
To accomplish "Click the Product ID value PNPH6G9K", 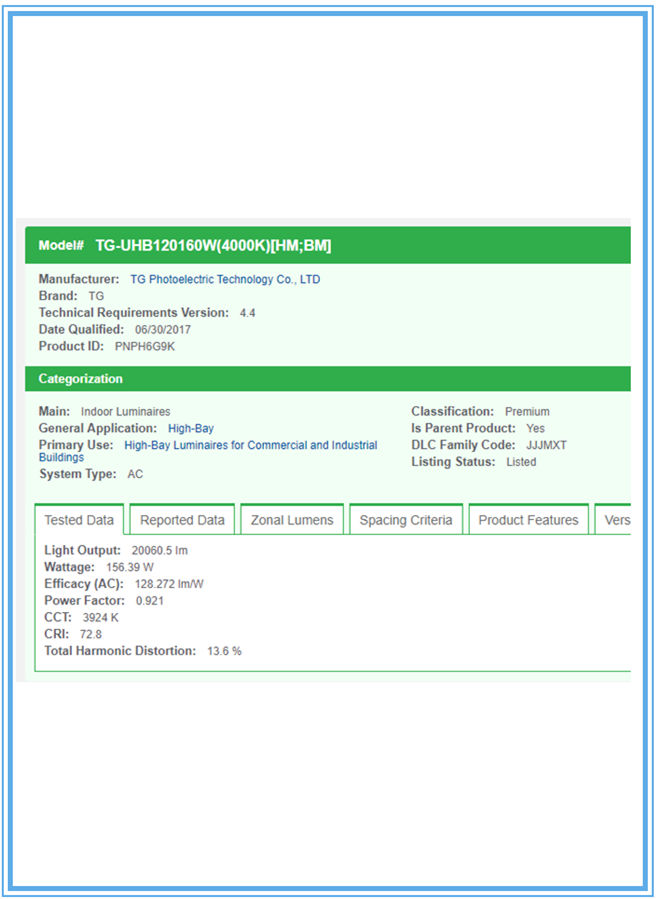I will 145,346.
